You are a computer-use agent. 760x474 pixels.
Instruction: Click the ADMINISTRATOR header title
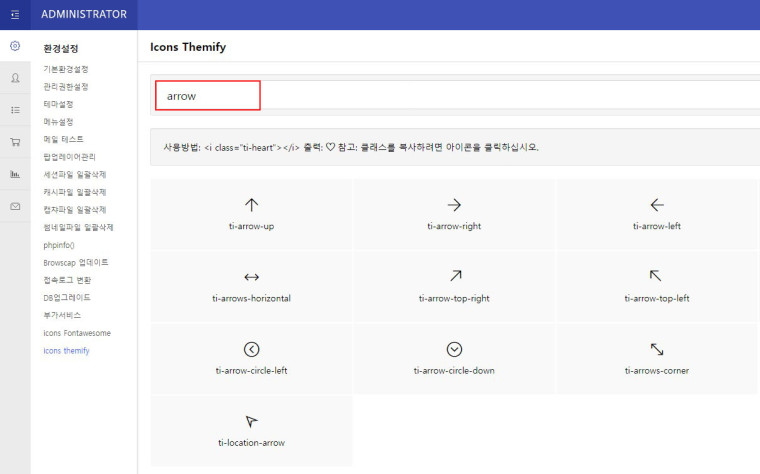pyautogui.click(x=84, y=15)
